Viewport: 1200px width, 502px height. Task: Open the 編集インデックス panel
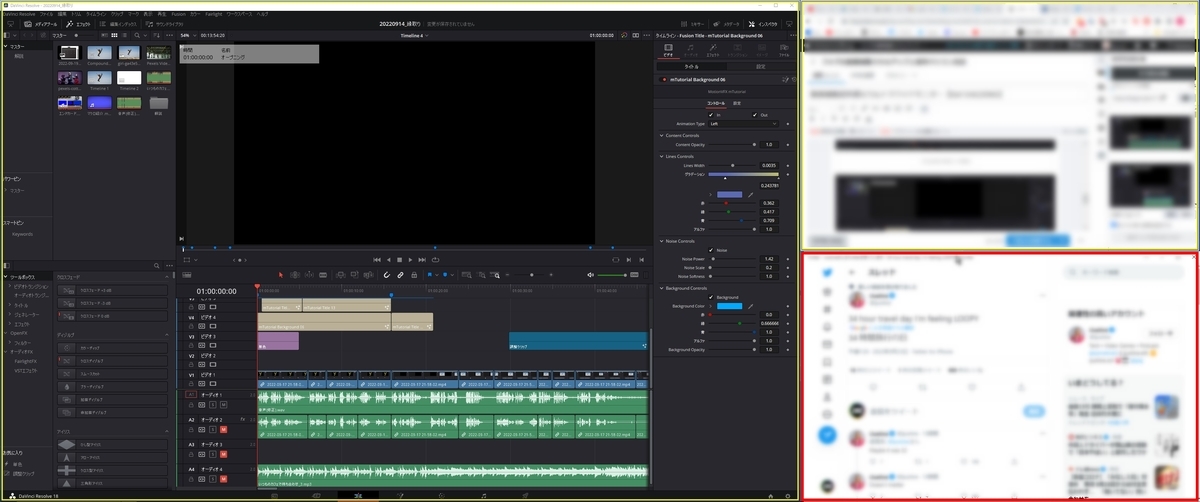tap(118, 24)
